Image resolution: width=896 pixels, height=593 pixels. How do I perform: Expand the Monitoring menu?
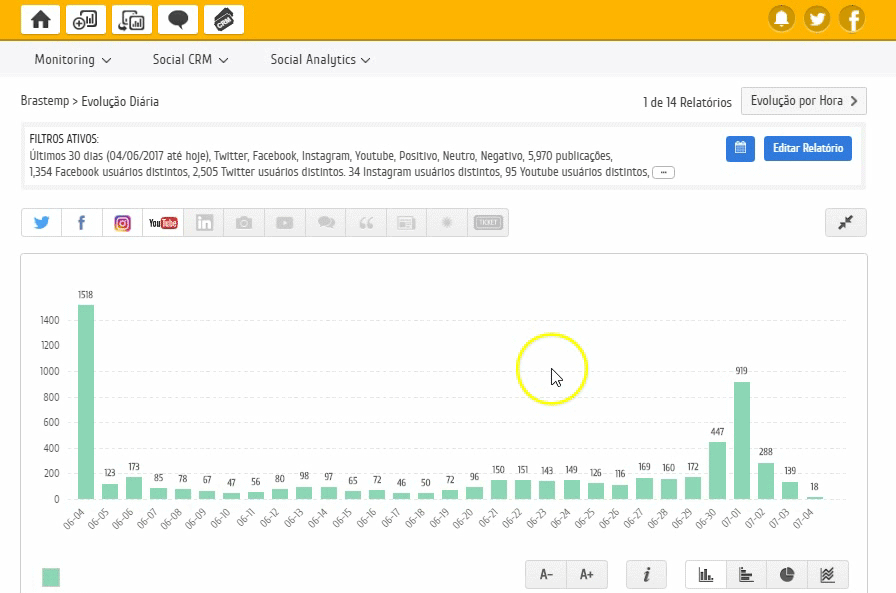[72, 60]
